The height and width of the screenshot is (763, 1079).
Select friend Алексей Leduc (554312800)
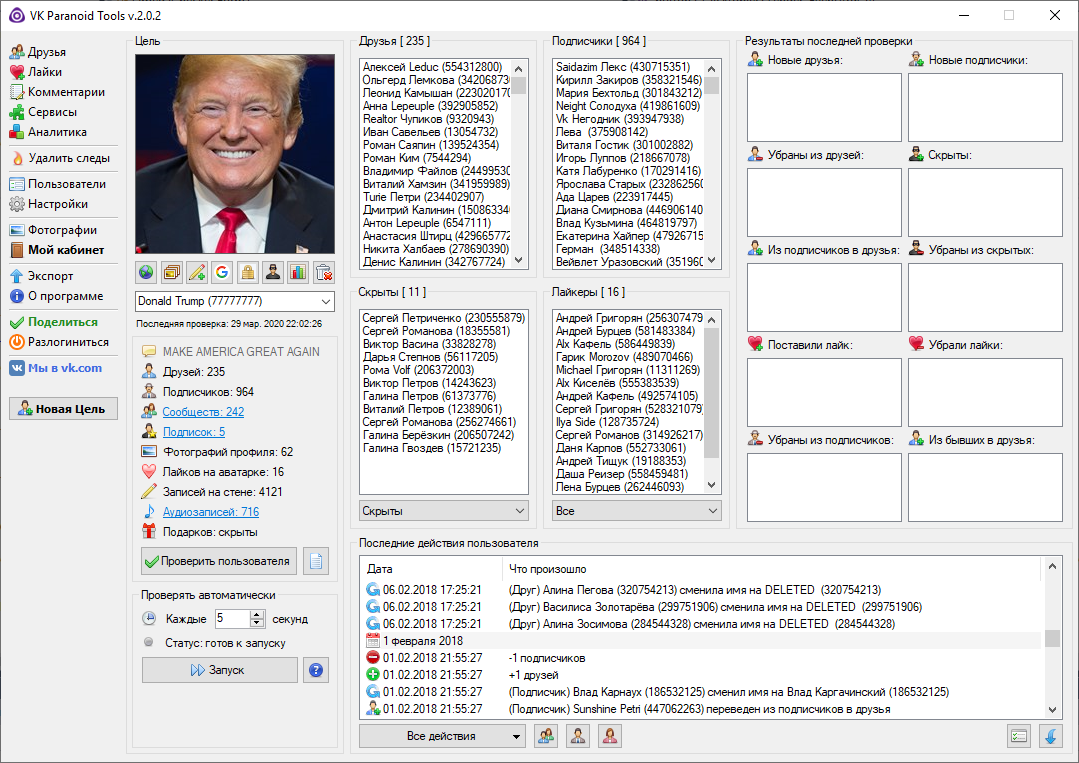click(432, 67)
